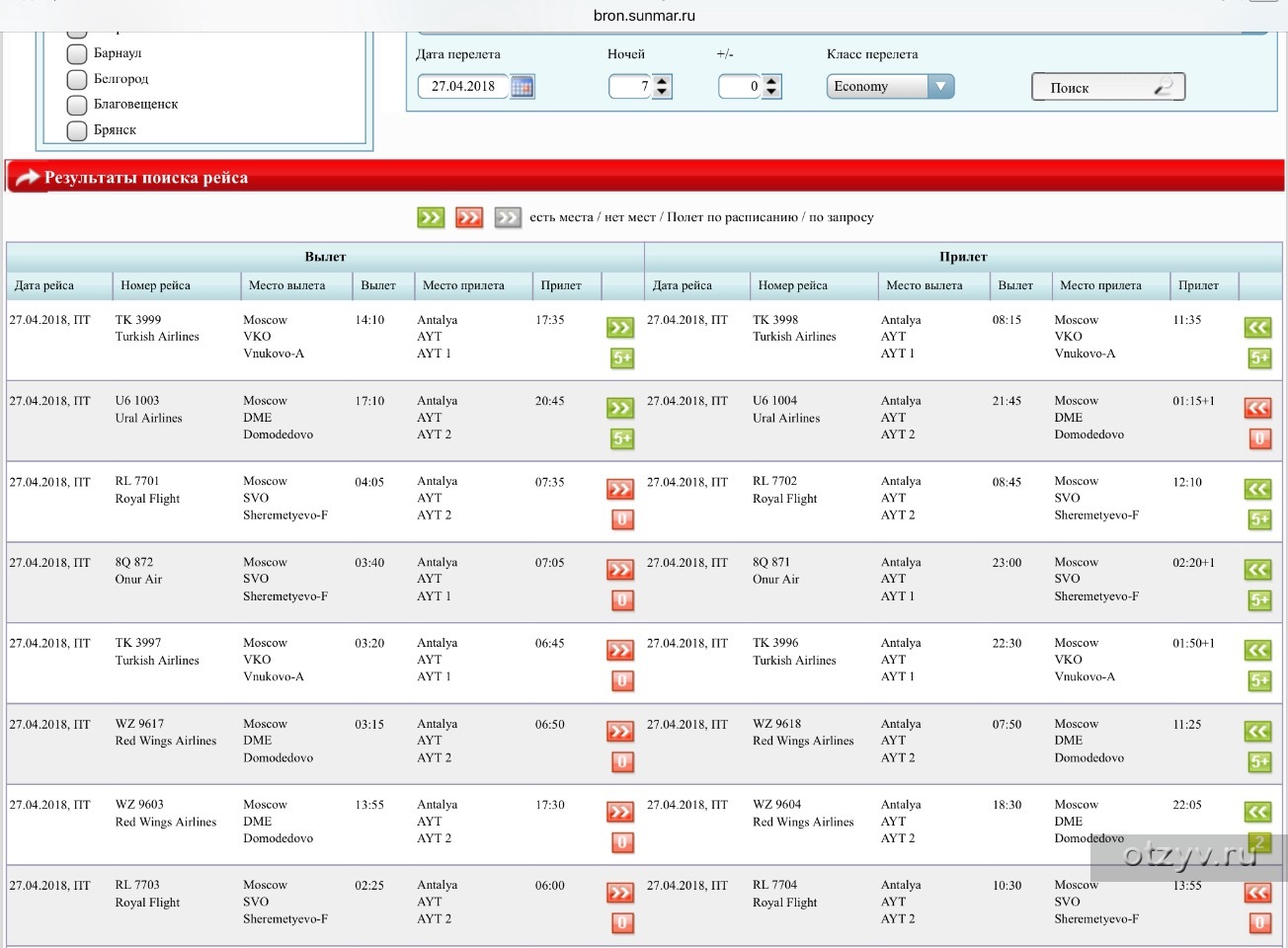Viewport: 1288px width, 948px height.
Task: Click the 5+ seats icon for TK 3996
Action: click(x=1259, y=681)
